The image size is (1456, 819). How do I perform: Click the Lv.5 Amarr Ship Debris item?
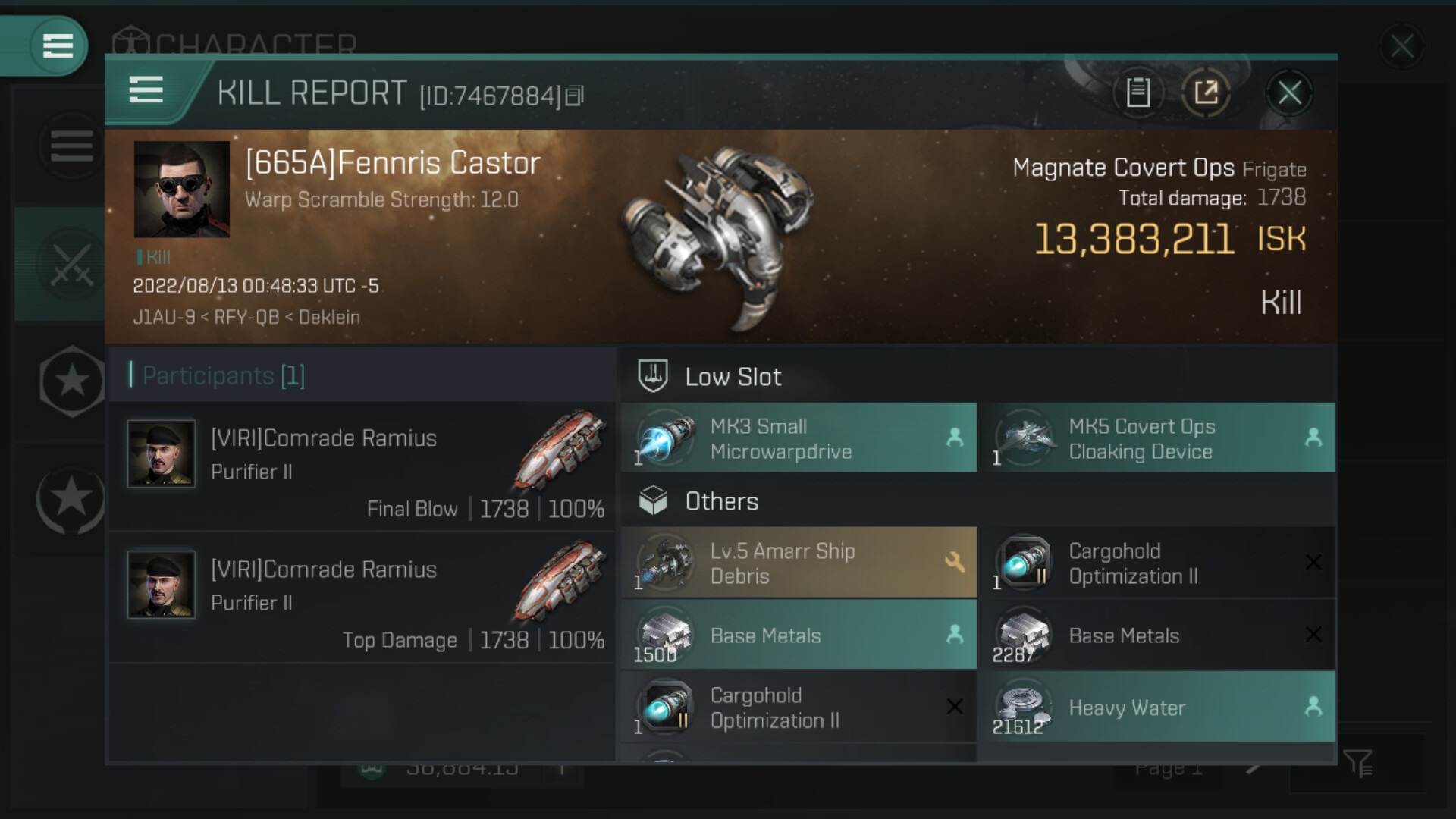[x=799, y=563]
